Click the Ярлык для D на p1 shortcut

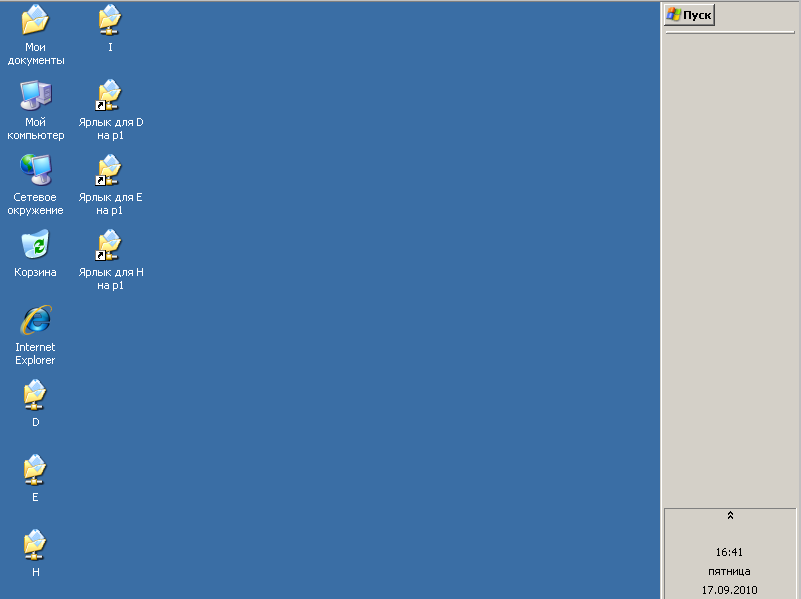click(x=110, y=96)
